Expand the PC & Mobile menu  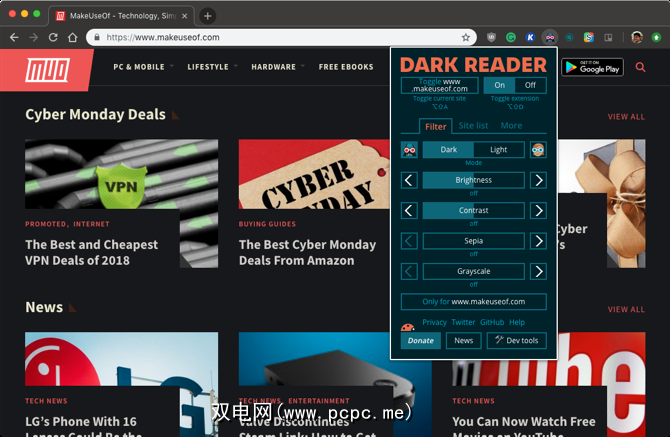point(143,67)
